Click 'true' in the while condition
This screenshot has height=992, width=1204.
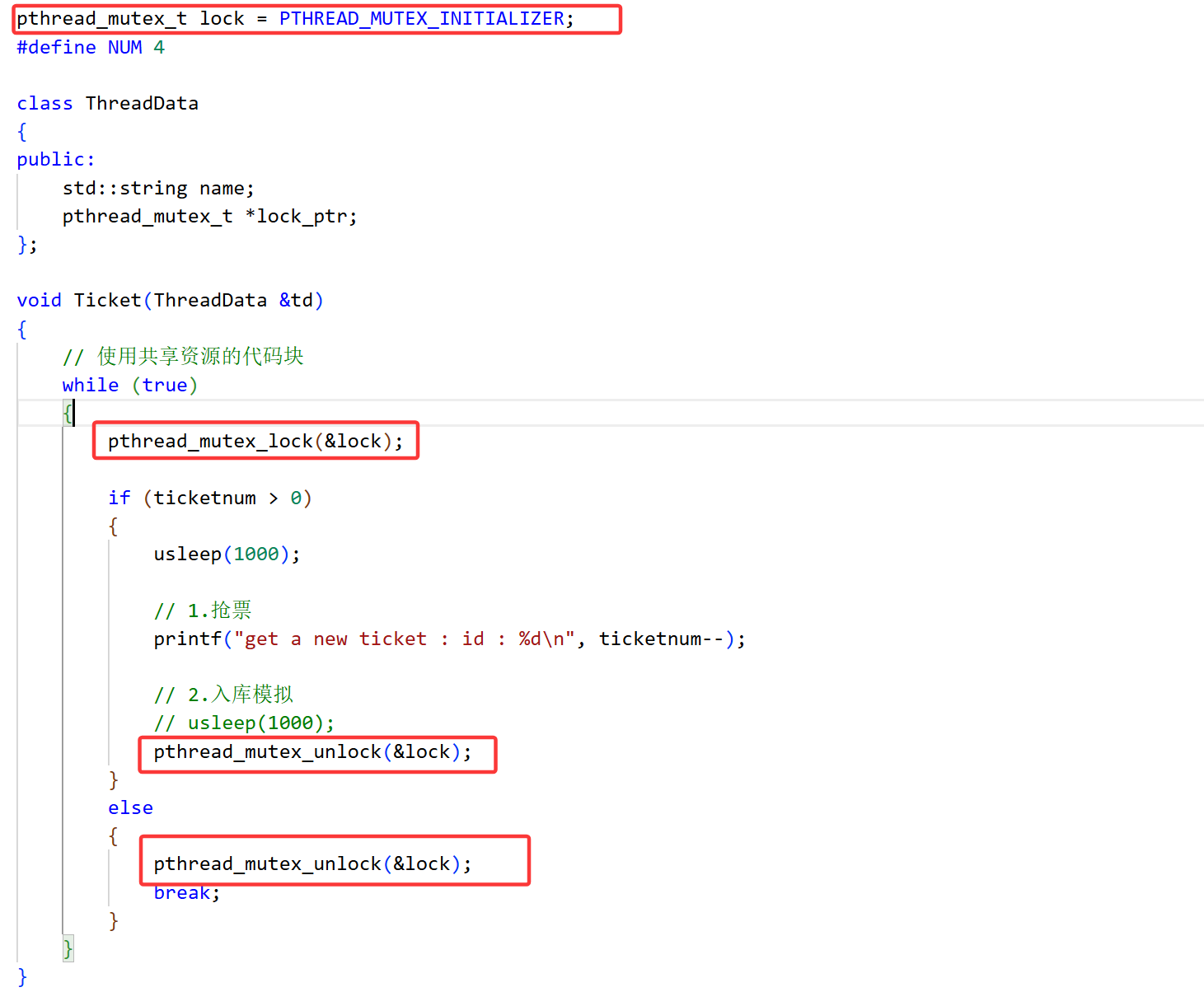click(x=165, y=385)
